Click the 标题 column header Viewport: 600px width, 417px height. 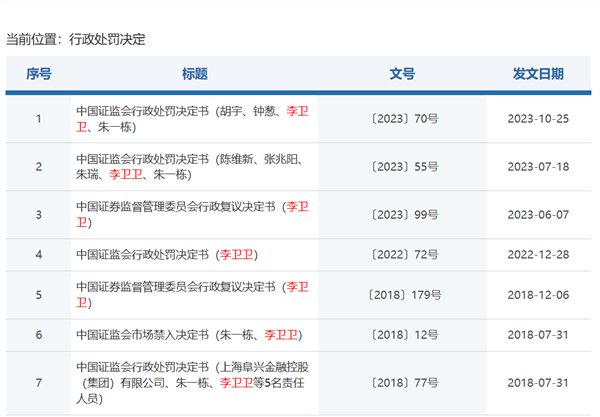click(x=195, y=74)
